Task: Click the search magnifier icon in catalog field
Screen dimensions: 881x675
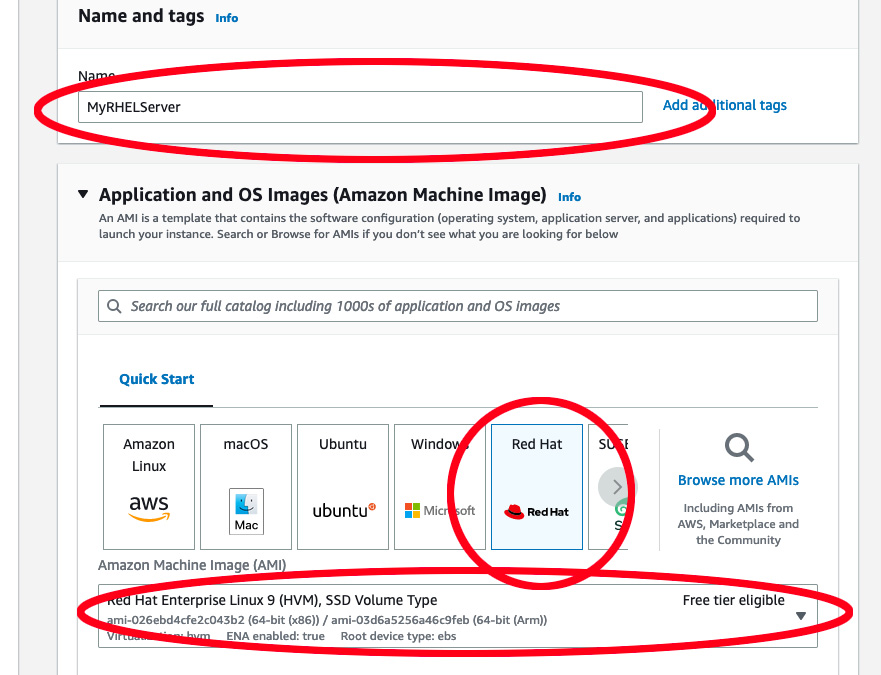Action: (115, 306)
